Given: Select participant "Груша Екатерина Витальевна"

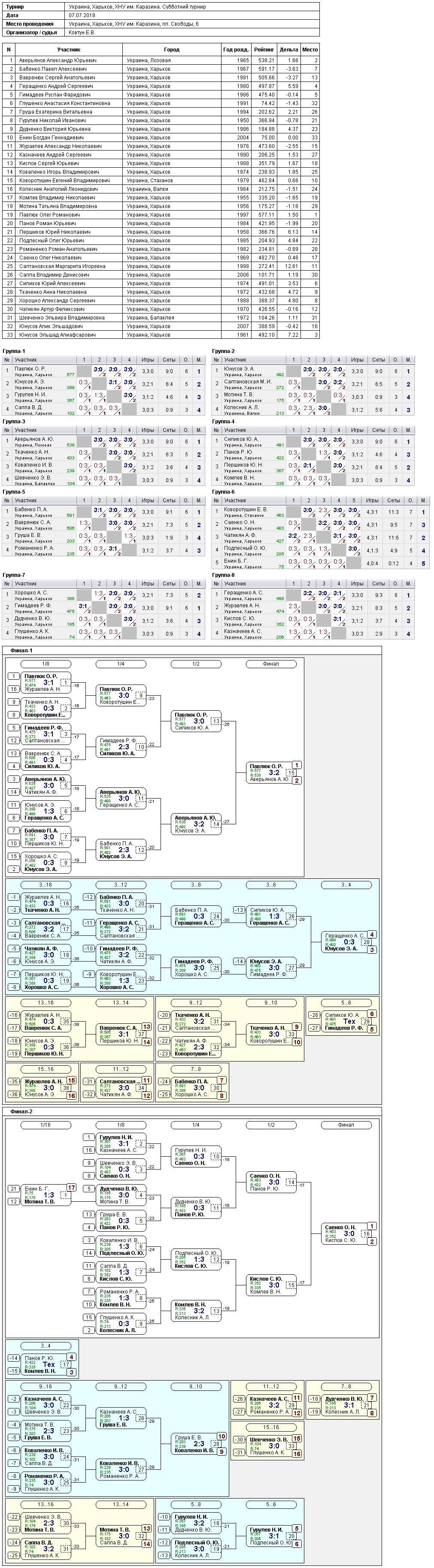Looking at the screenshot, I should click(55, 112).
